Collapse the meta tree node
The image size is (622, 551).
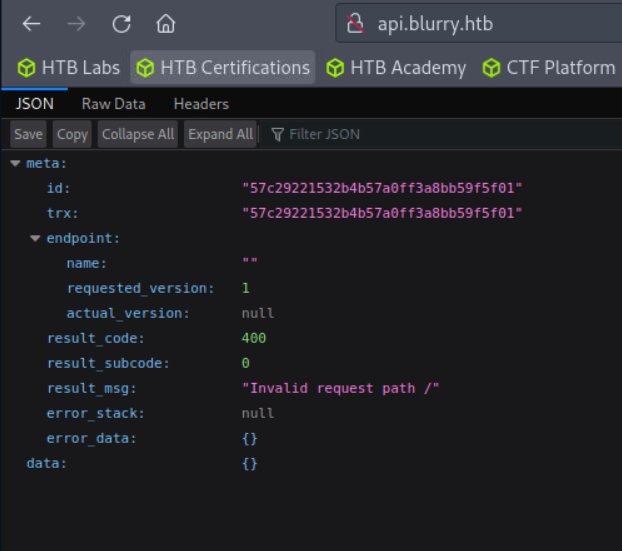pos(15,163)
